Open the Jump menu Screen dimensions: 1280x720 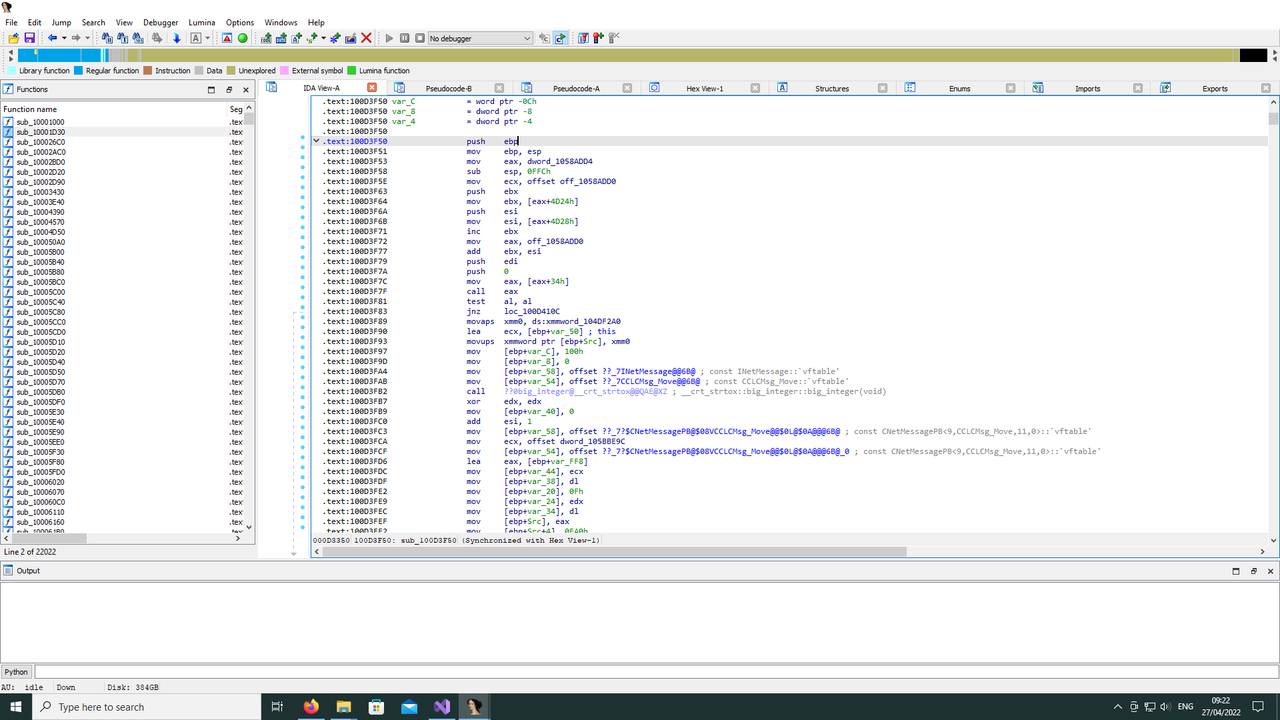pos(61,22)
